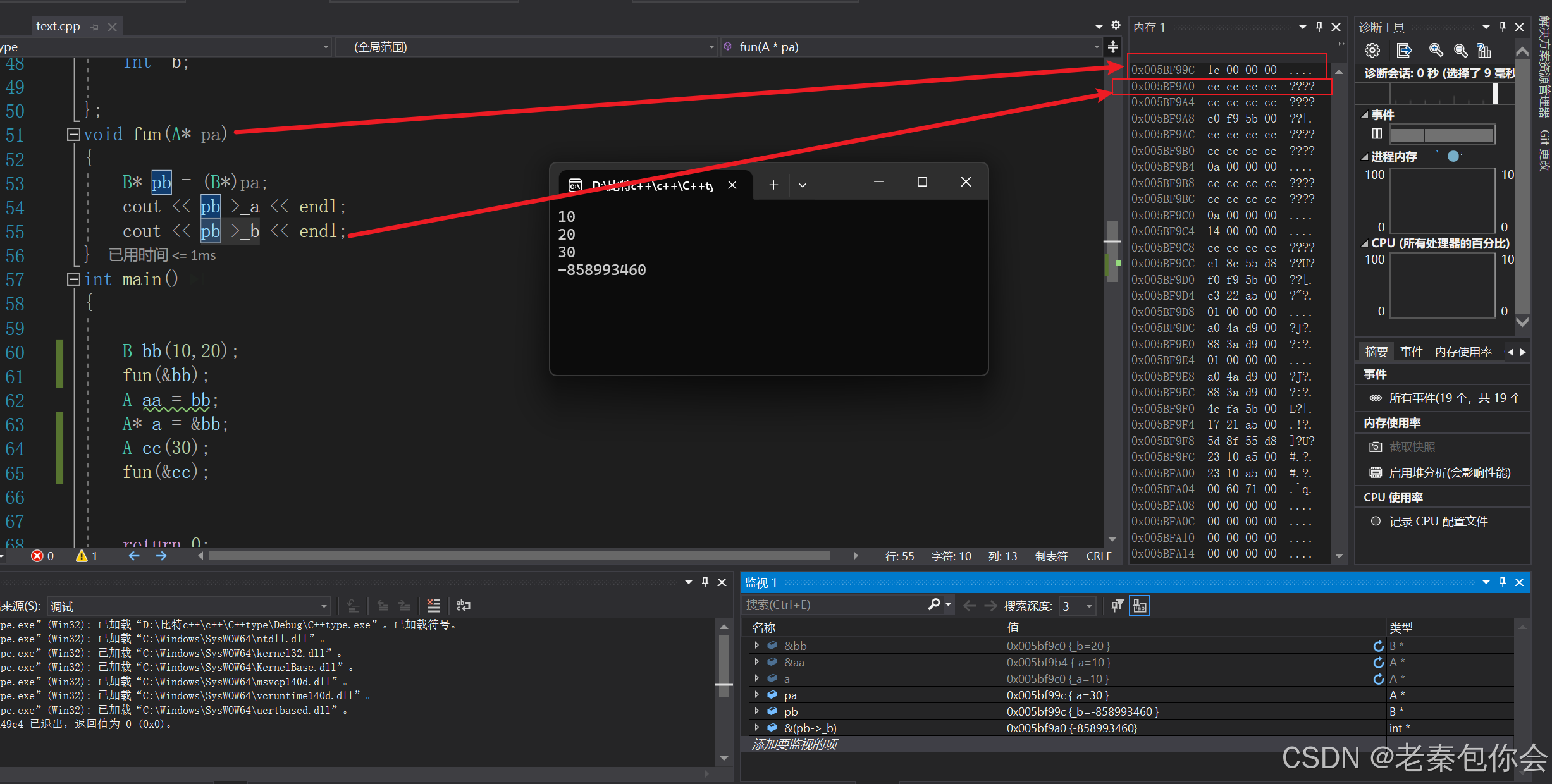This screenshot has width=1552, height=784.
Task: Click the zoom out diagnostics icon
Action: (1460, 51)
